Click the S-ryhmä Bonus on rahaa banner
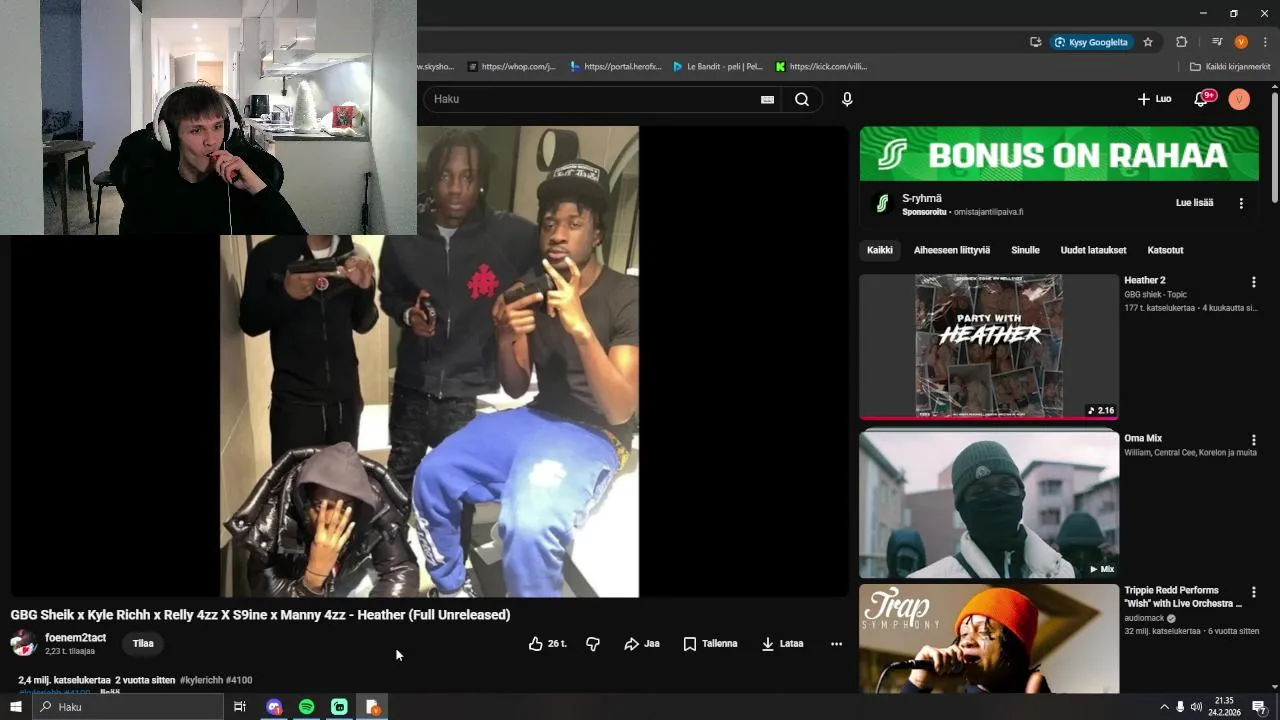Viewport: 1280px width, 720px height. point(1059,154)
